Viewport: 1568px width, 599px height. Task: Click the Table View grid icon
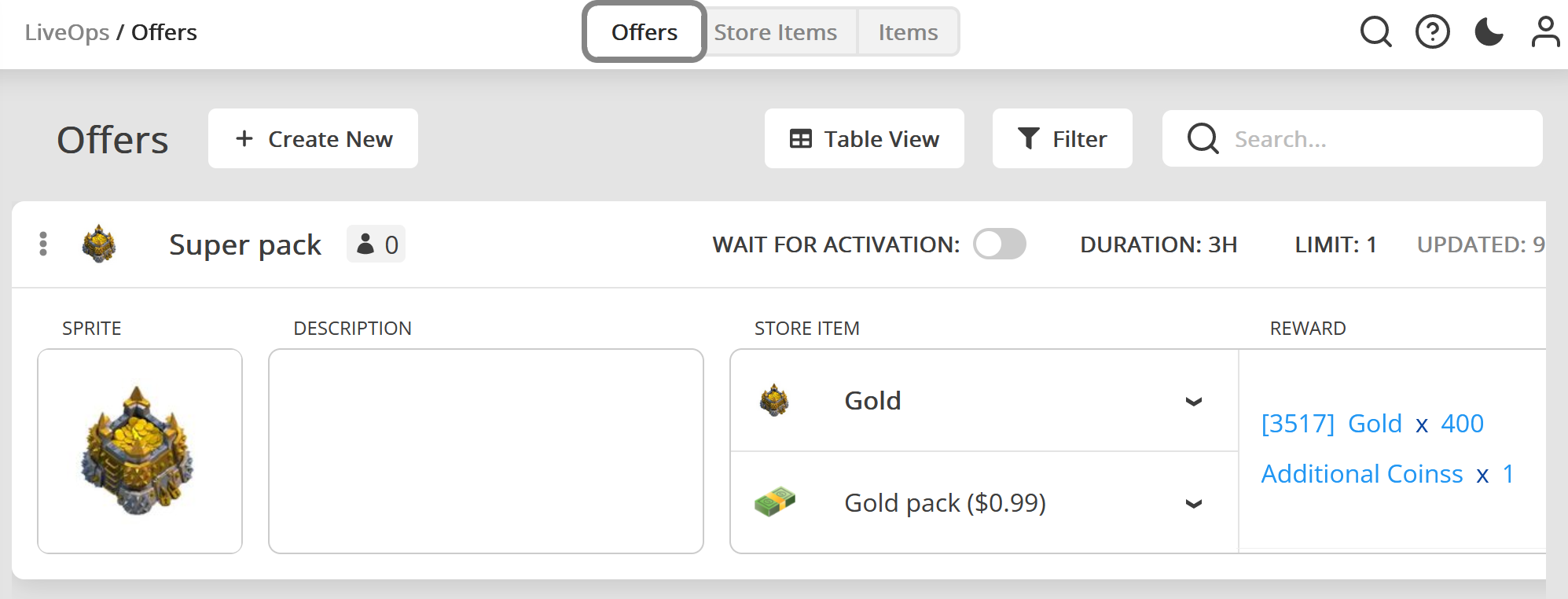(x=799, y=138)
